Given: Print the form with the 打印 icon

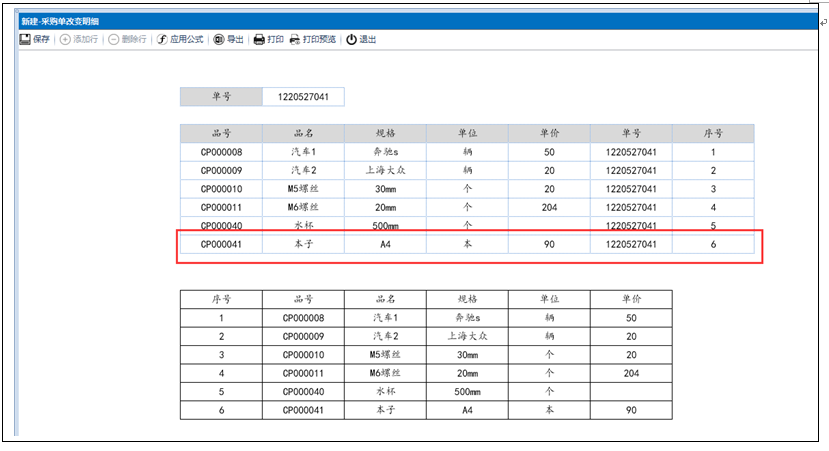Looking at the screenshot, I should [259, 40].
